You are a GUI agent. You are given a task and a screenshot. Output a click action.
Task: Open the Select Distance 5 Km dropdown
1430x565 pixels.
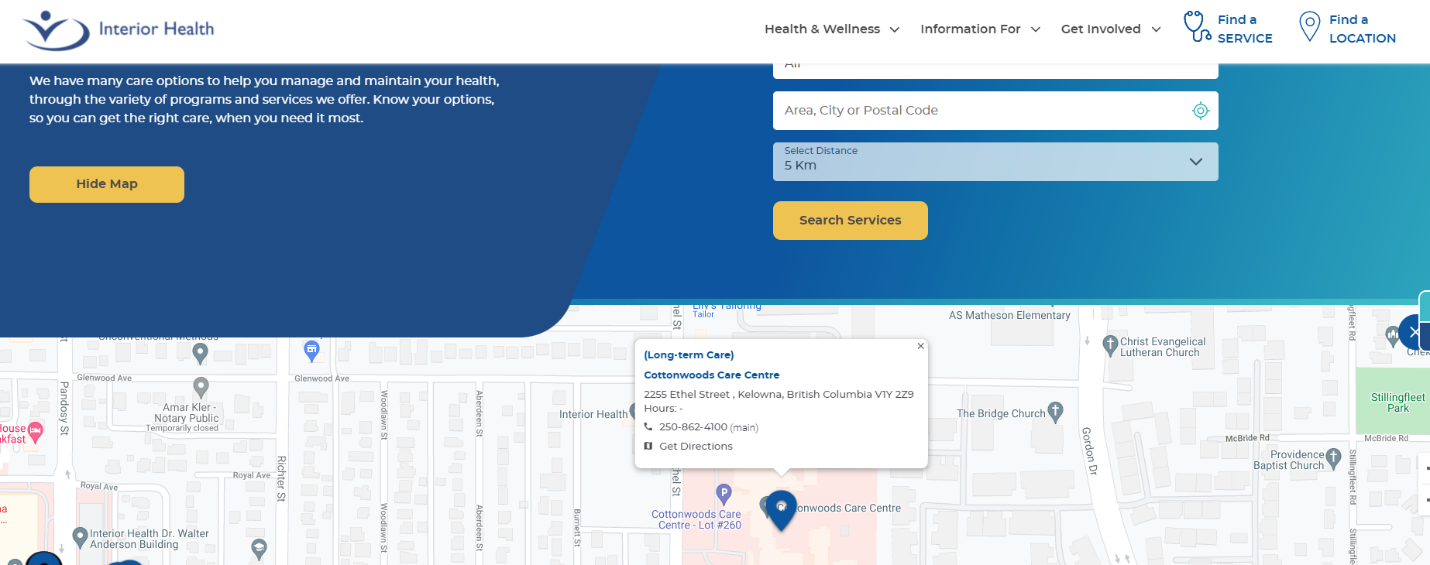coord(995,161)
